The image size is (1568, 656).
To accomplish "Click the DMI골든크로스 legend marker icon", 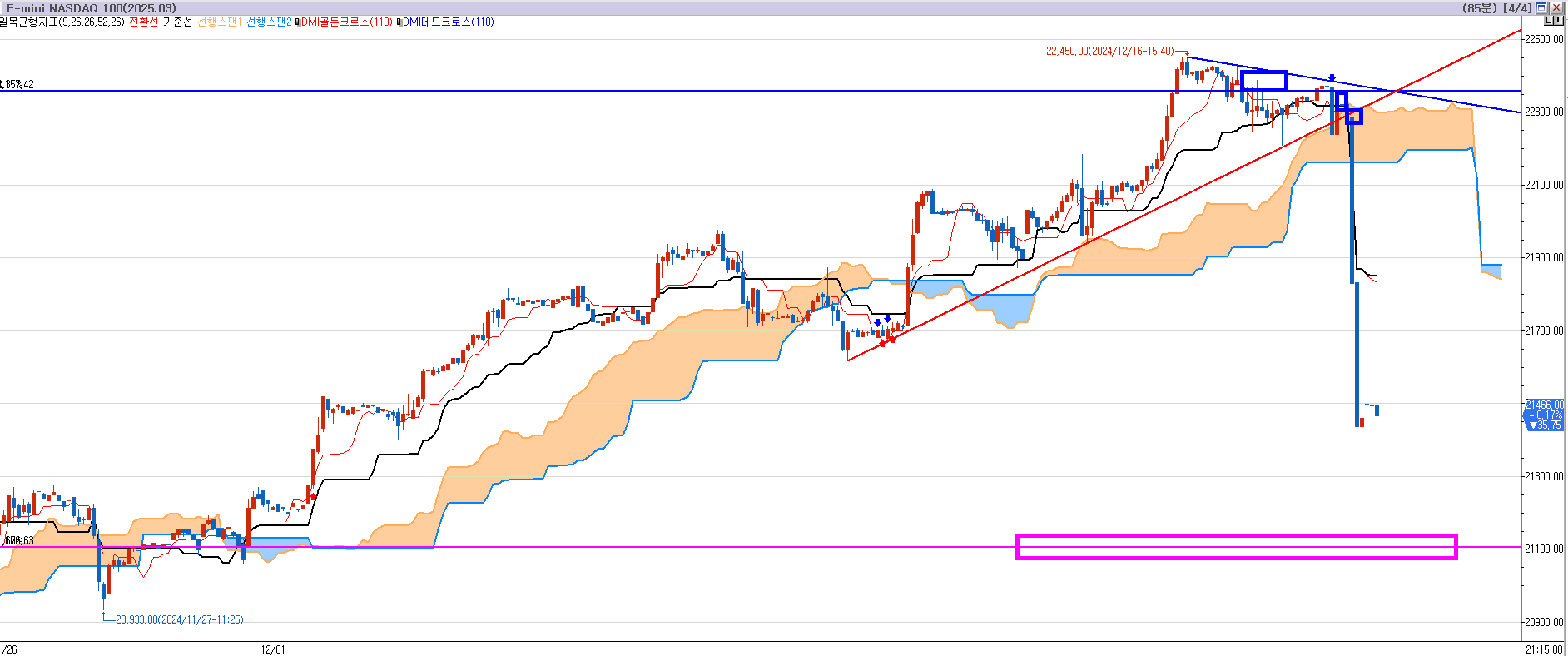I will (x=298, y=22).
